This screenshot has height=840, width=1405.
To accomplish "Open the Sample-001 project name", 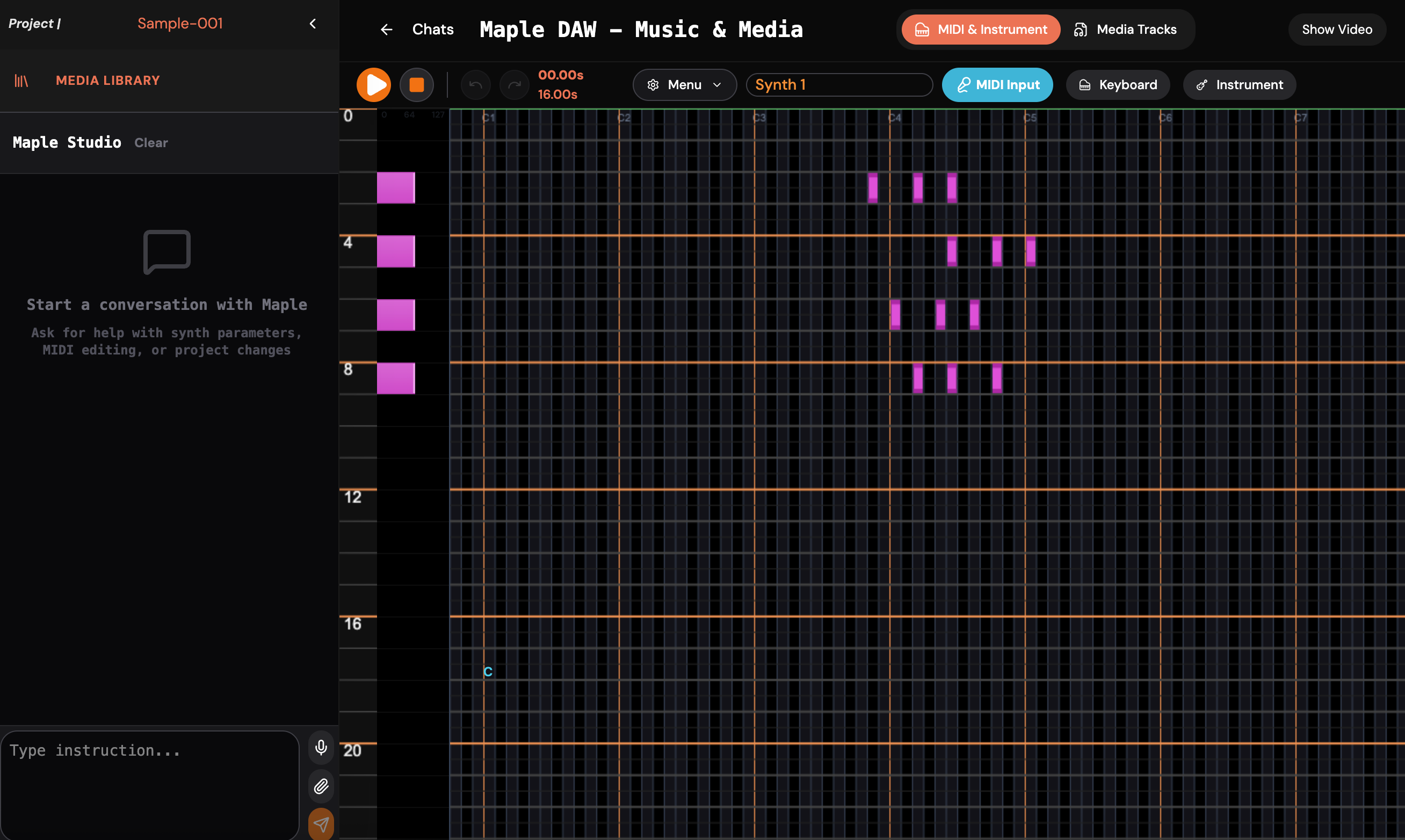I will [180, 23].
